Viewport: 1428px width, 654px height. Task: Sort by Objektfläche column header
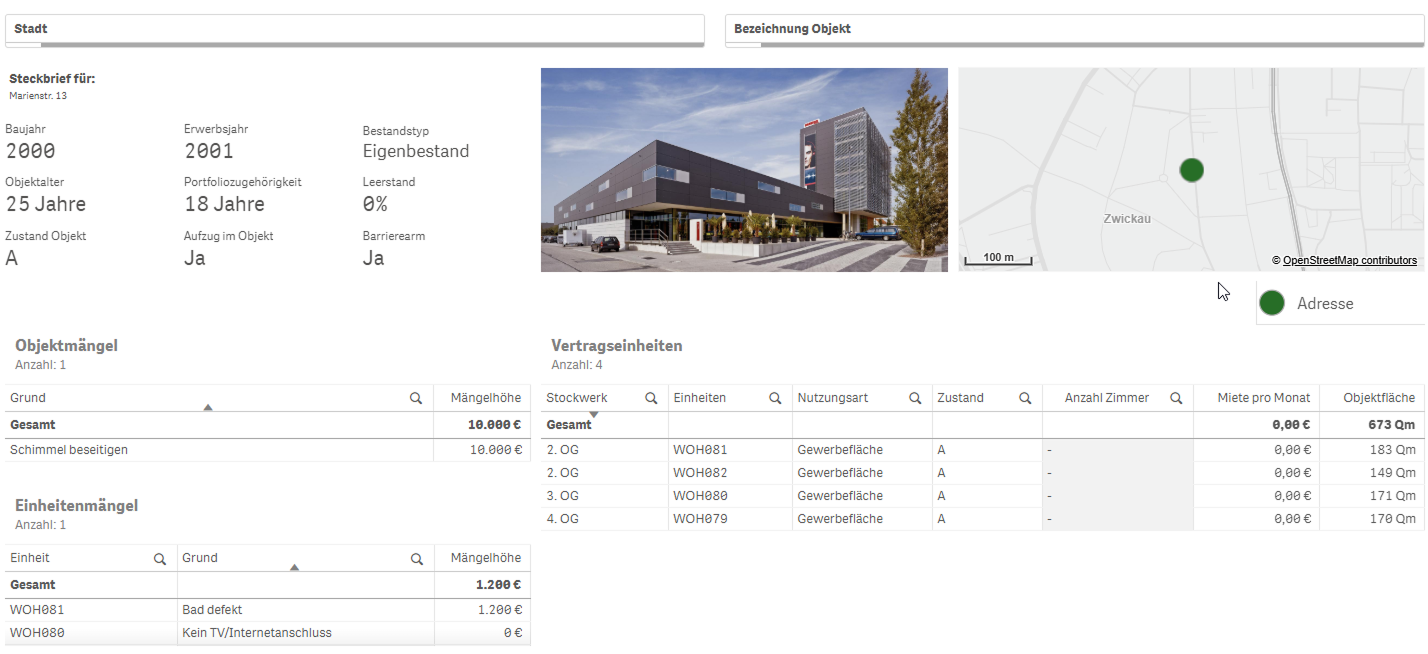tap(1379, 398)
